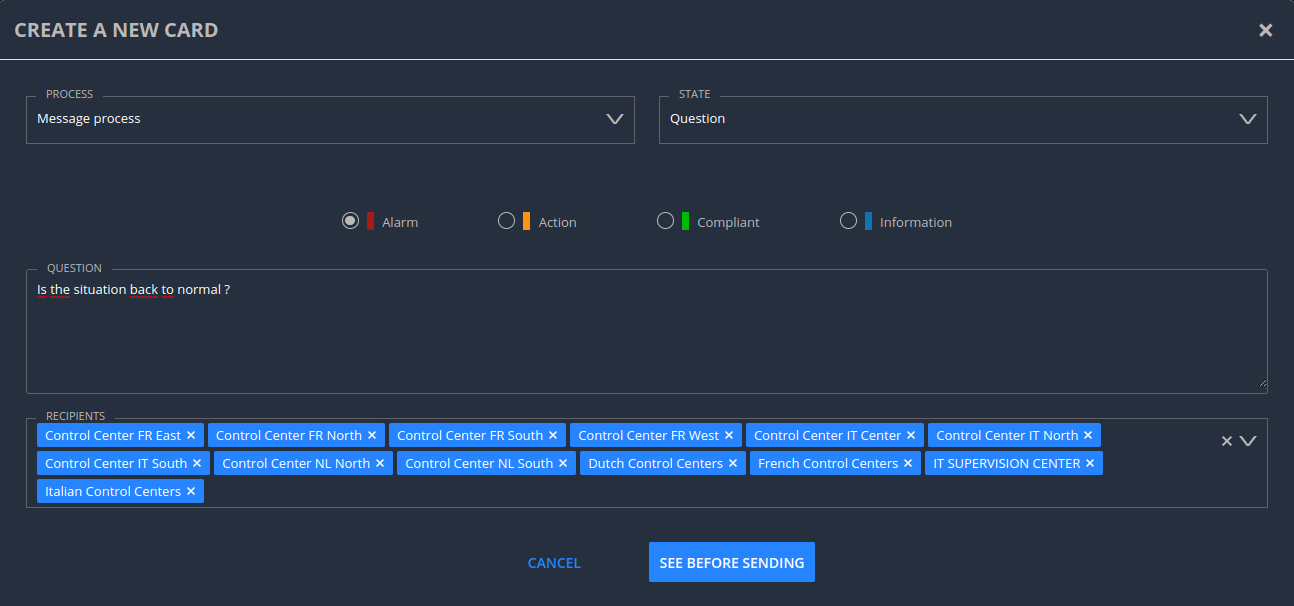Select the Information severity radio button
The width and height of the screenshot is (1294, 606).
coord(848,220)
